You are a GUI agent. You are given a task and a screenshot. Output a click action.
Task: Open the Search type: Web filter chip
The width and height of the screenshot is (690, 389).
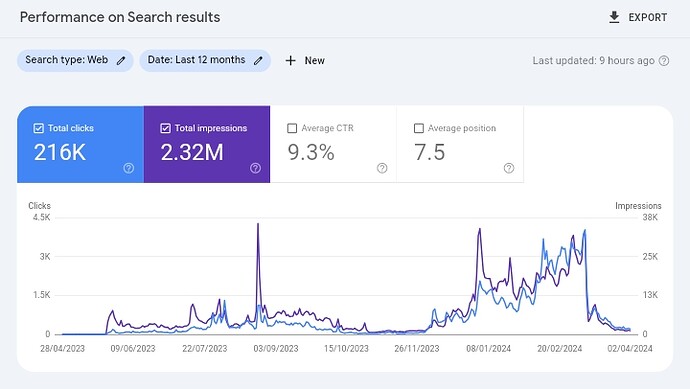click(75, 60)
